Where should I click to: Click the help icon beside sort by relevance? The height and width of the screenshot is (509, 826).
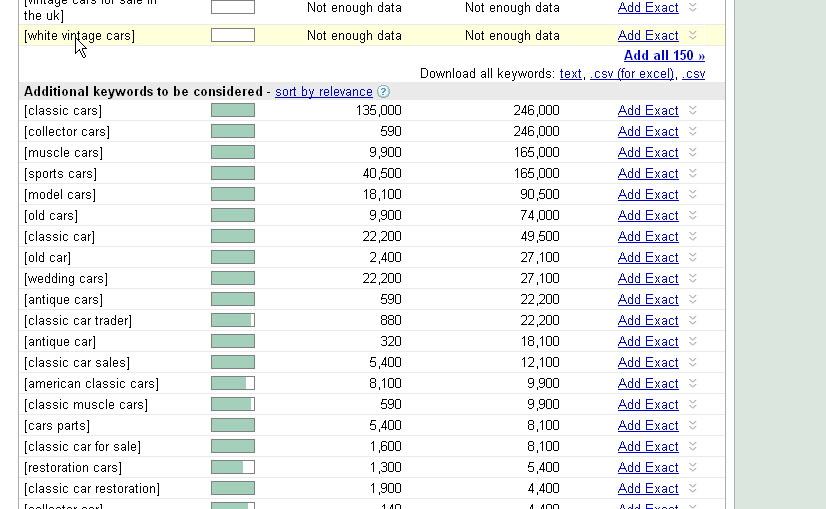[384, 92]
